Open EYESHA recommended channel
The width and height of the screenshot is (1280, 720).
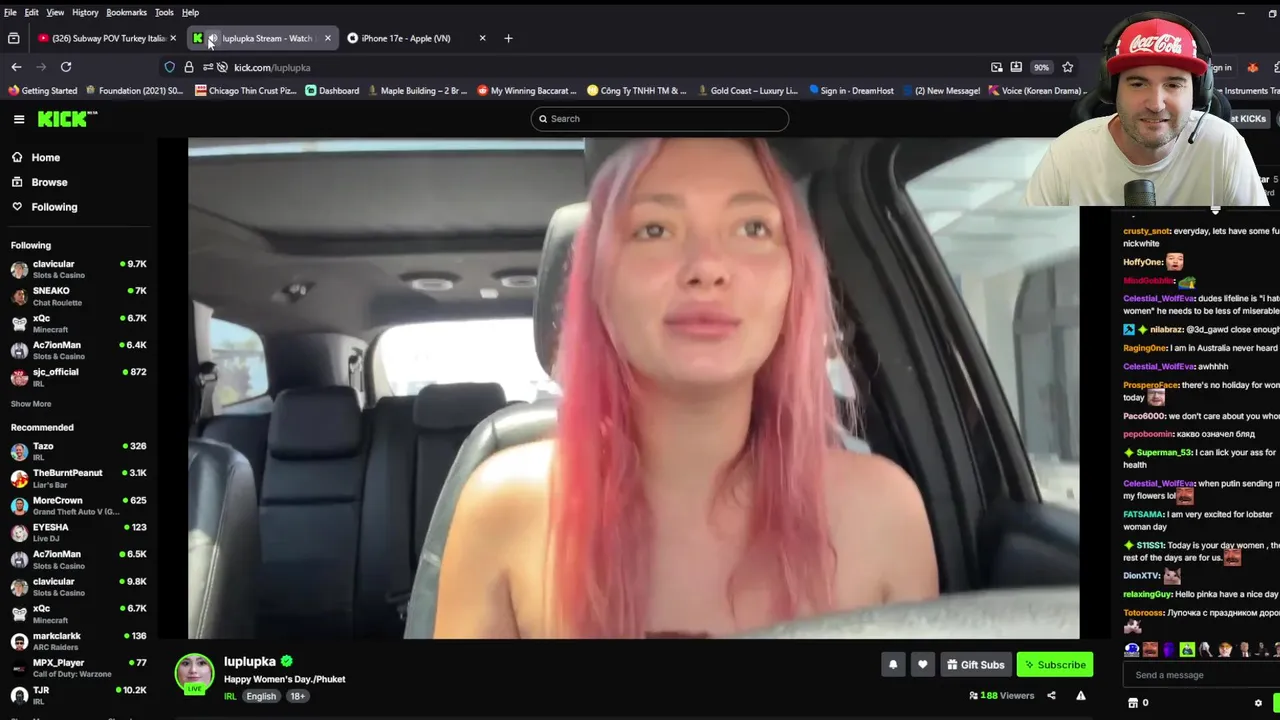tap(78, 532)
